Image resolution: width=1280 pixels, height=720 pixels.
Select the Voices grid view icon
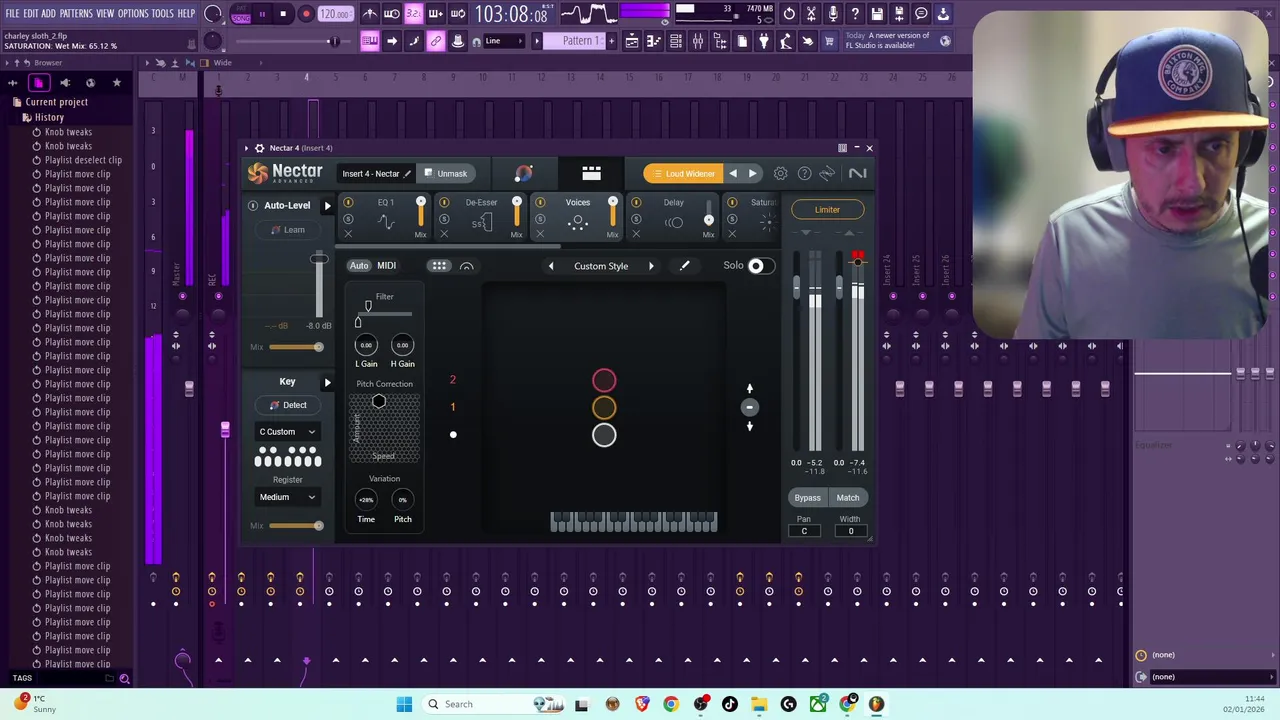coord(439,266)
